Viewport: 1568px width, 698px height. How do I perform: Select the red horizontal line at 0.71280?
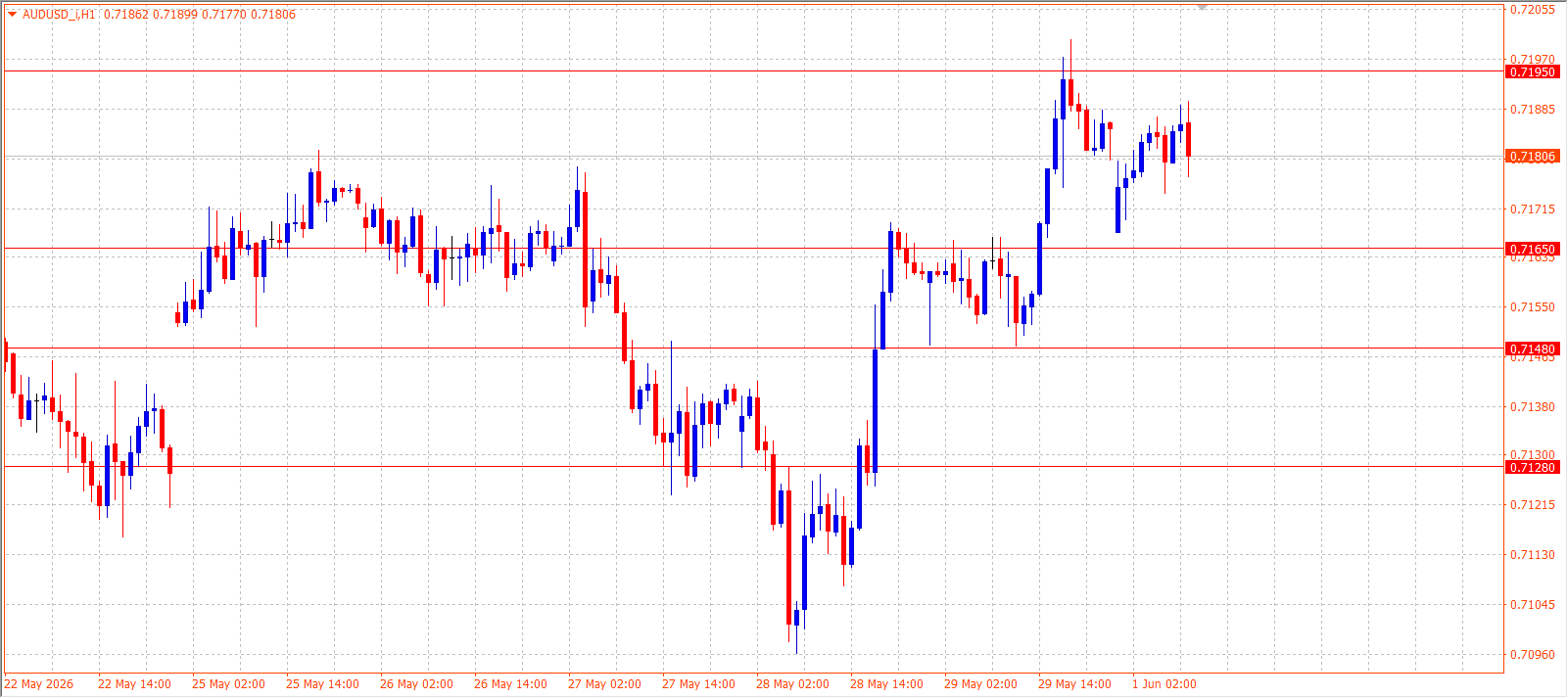click(x=754, y=467)
